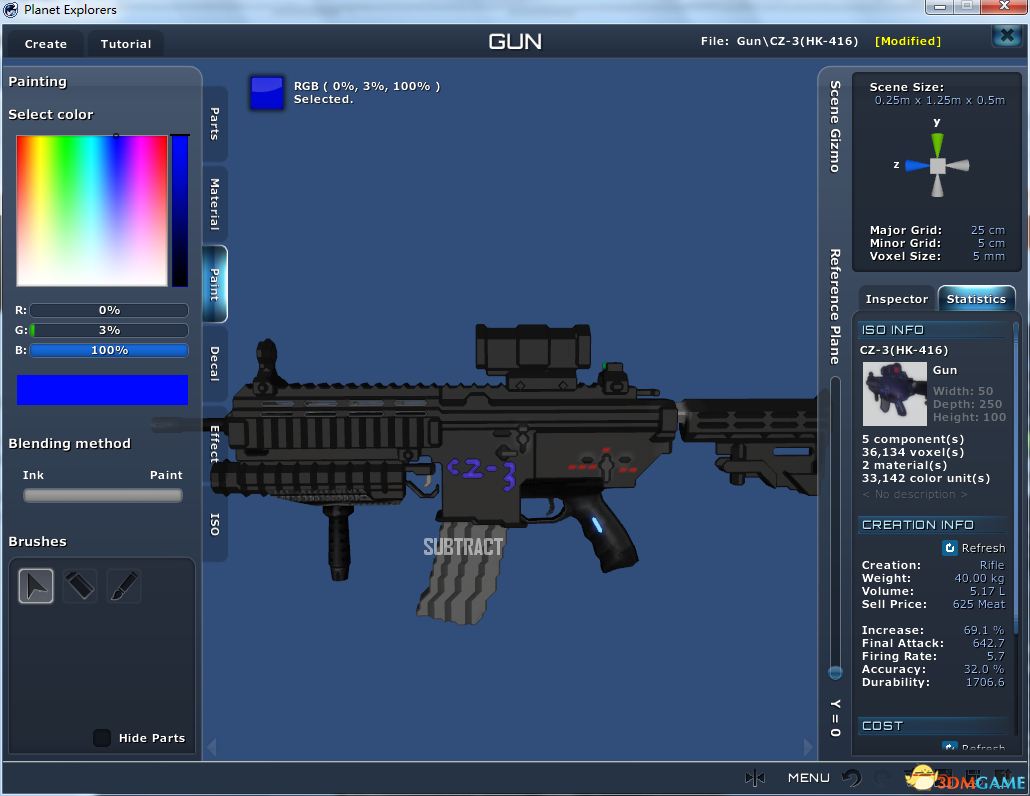Click the green Y axis cone gizmo

(937, 144)
